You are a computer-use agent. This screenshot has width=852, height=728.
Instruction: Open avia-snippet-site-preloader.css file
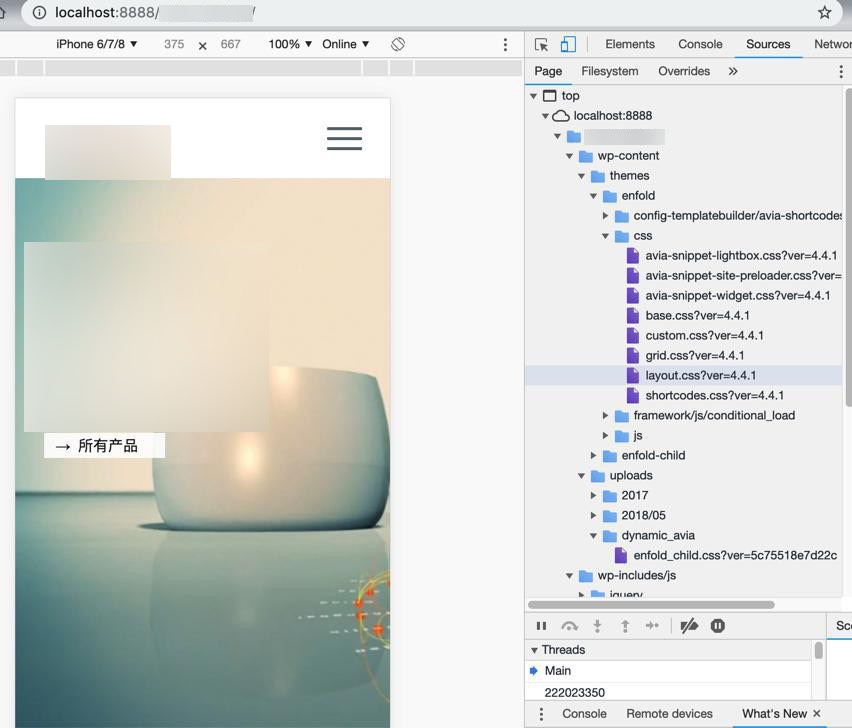[743, 275]
